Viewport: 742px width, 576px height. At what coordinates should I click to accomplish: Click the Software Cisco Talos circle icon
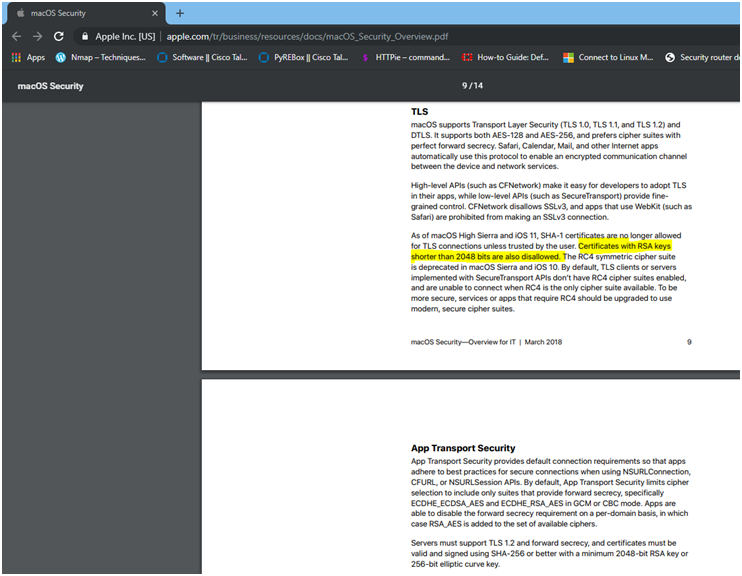tap(162, 57)
